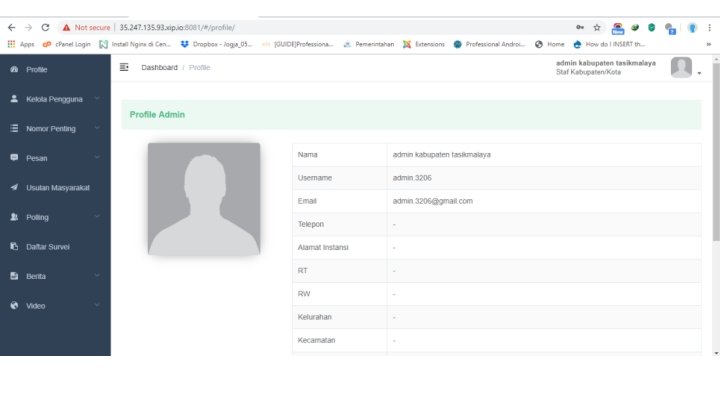Screen dimensions: 720x405
Task: Click the Alamat Instansi row label
Action: coord(323,248)
